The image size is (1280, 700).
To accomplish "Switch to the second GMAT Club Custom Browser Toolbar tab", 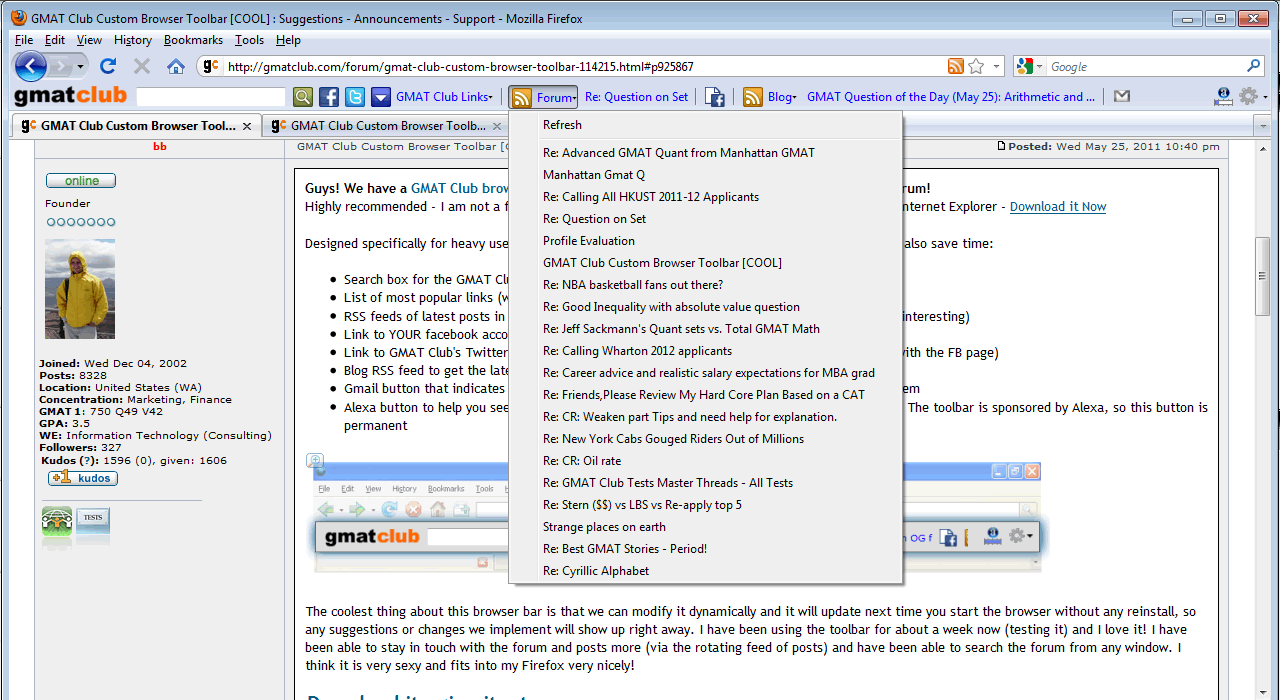I will [387, 126].
